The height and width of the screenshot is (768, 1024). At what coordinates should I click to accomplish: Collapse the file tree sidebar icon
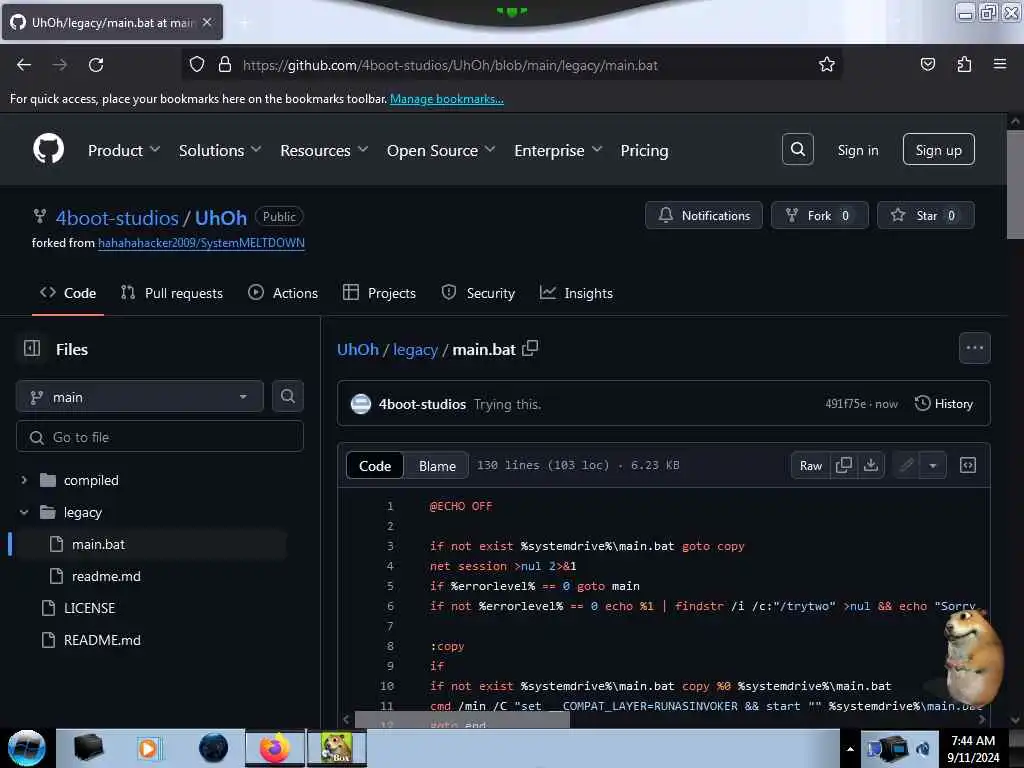point(32,349)
